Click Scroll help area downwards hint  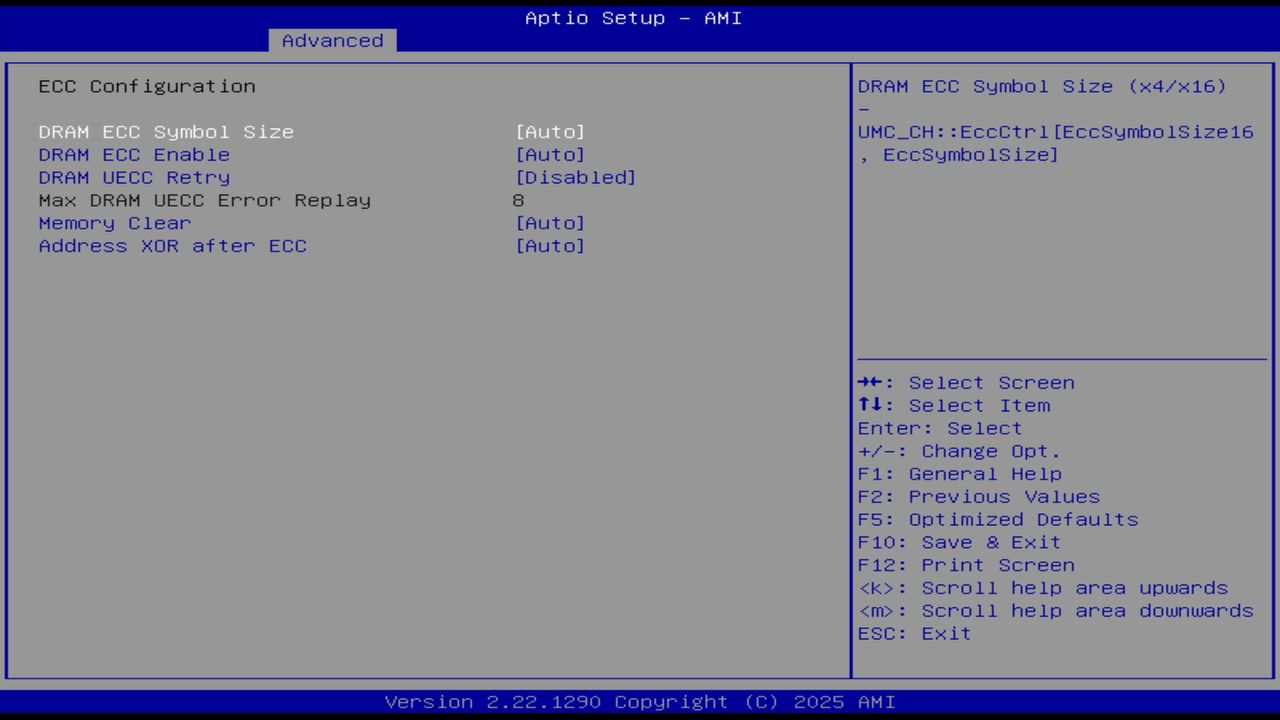point(1055,611)
